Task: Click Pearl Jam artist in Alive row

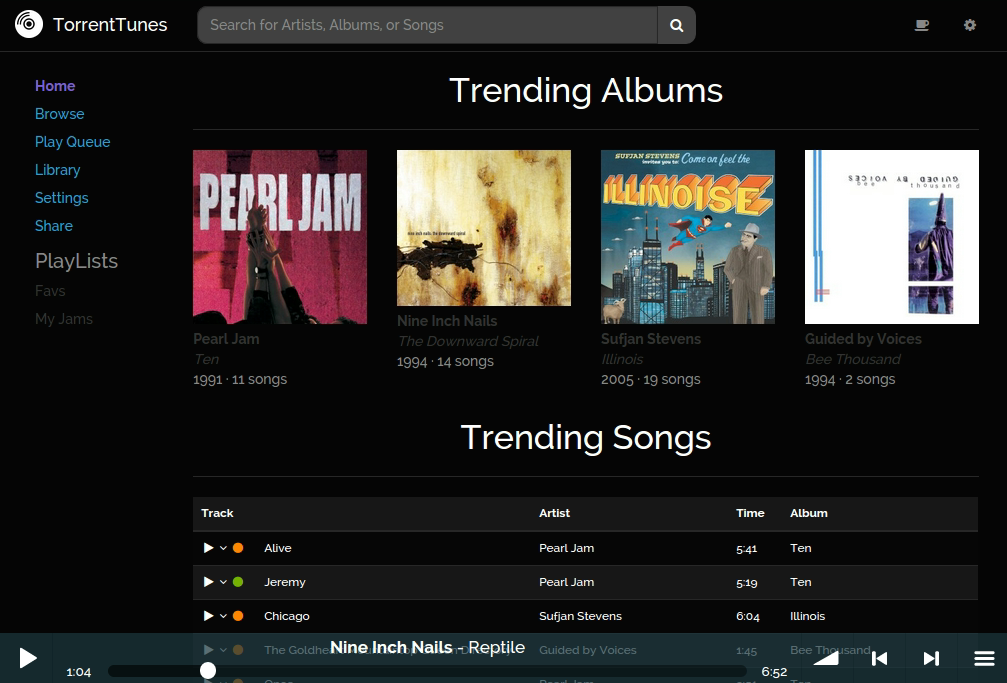Action: [x=566, y=548]
